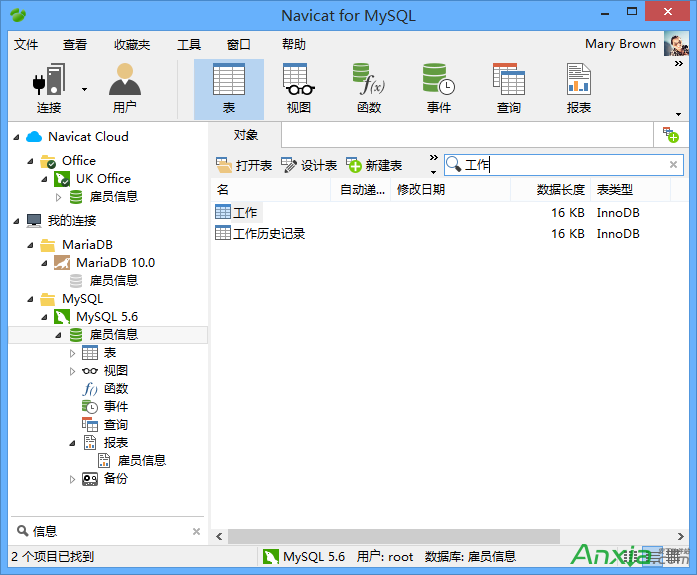
Task: Click the Navicat Cloud icon in tree
Action: pos(34,137)
